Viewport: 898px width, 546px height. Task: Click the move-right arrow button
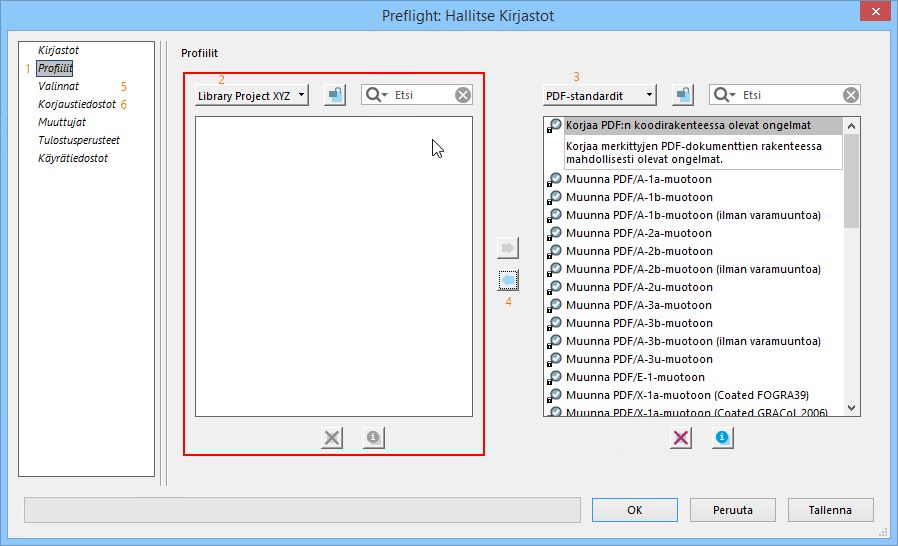point(508,248)
